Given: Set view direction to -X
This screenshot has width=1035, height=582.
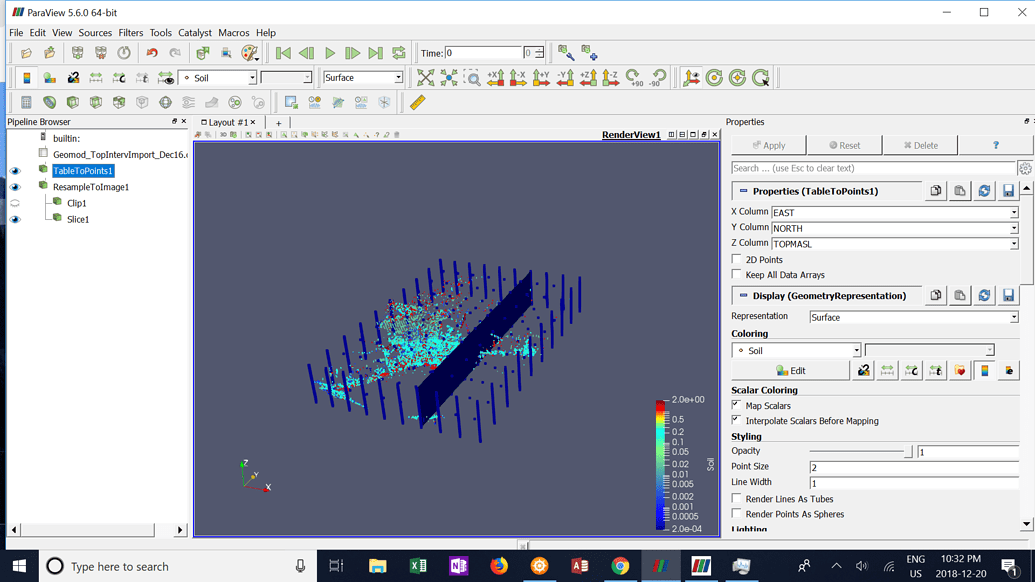Looking at the screenshot, I should pyautogui.click(x=518, y=78).
